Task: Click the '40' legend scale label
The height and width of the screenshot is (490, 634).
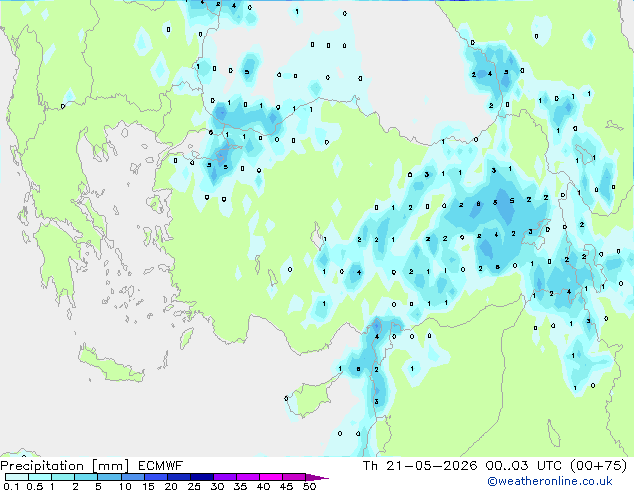Action: pyautogui.click(x=263, y=486)
